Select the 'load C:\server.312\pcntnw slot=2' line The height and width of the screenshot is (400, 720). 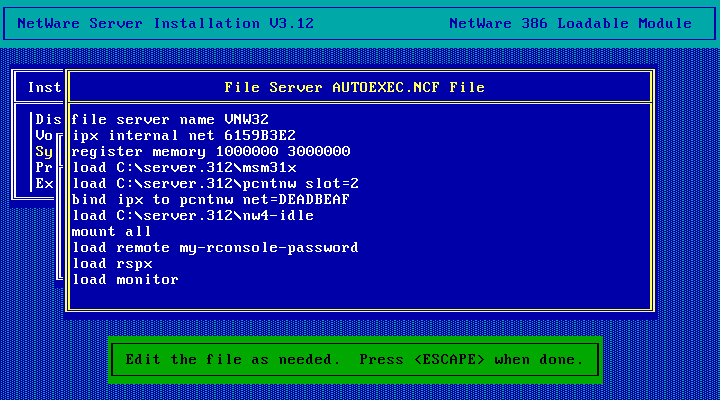tap(215, 184)
